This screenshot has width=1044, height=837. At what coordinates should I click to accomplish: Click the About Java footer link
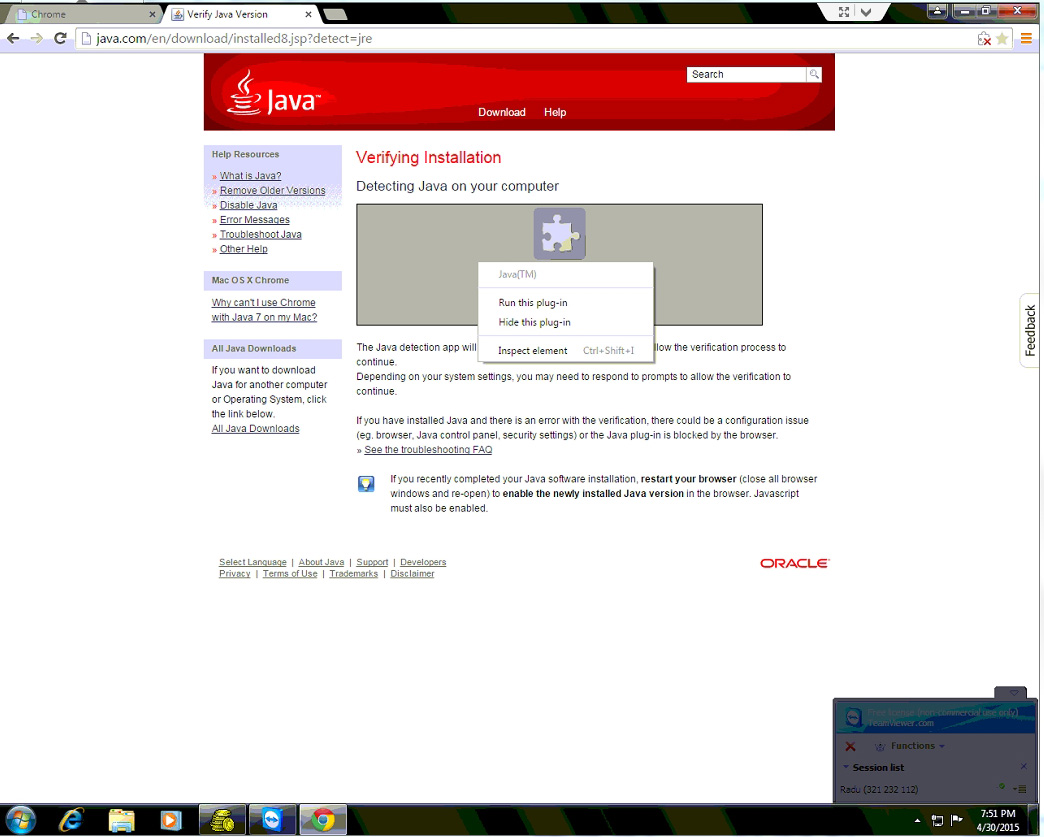321,562
